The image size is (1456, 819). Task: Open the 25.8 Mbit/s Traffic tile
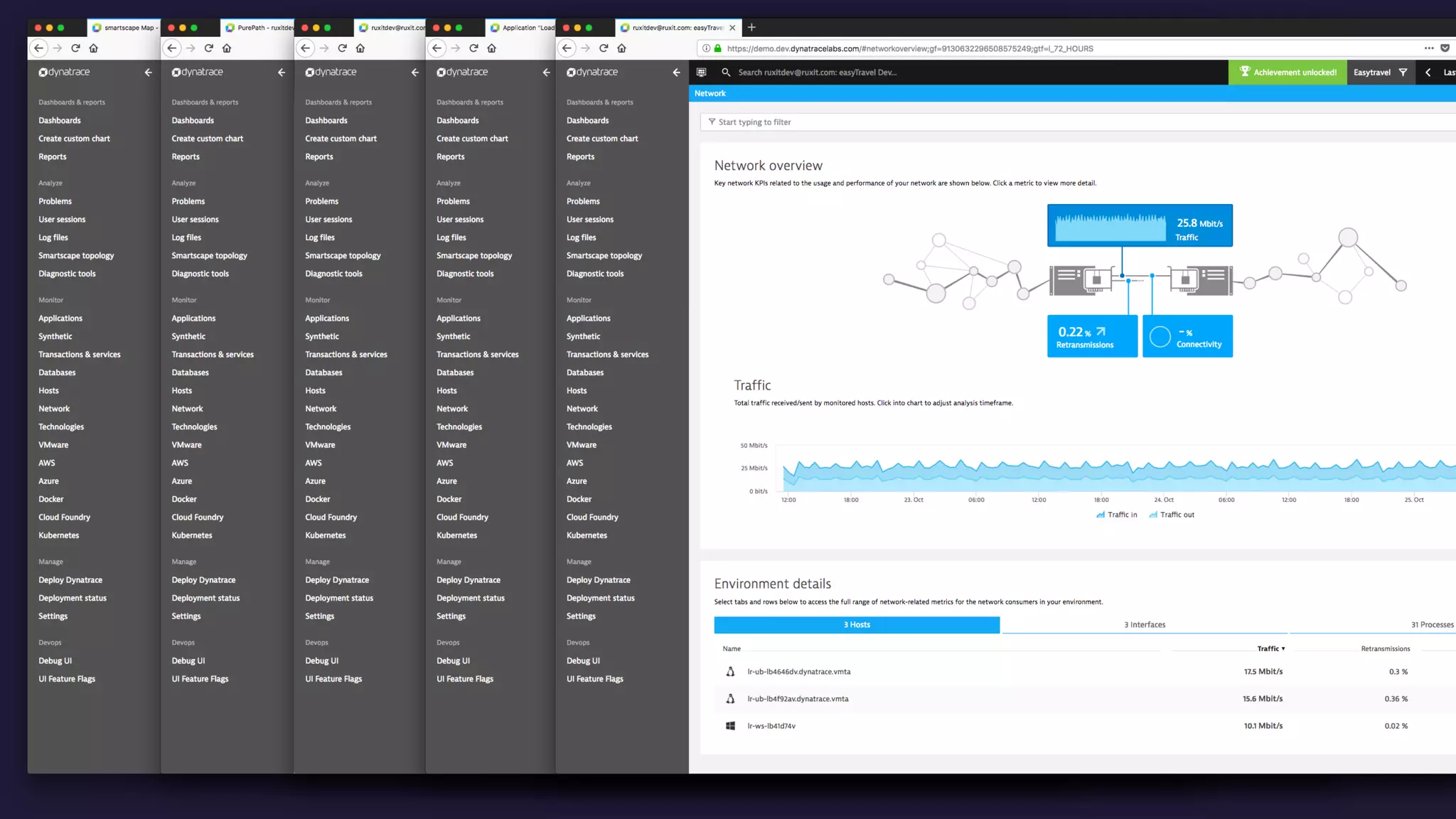(x=1140, y=225)
